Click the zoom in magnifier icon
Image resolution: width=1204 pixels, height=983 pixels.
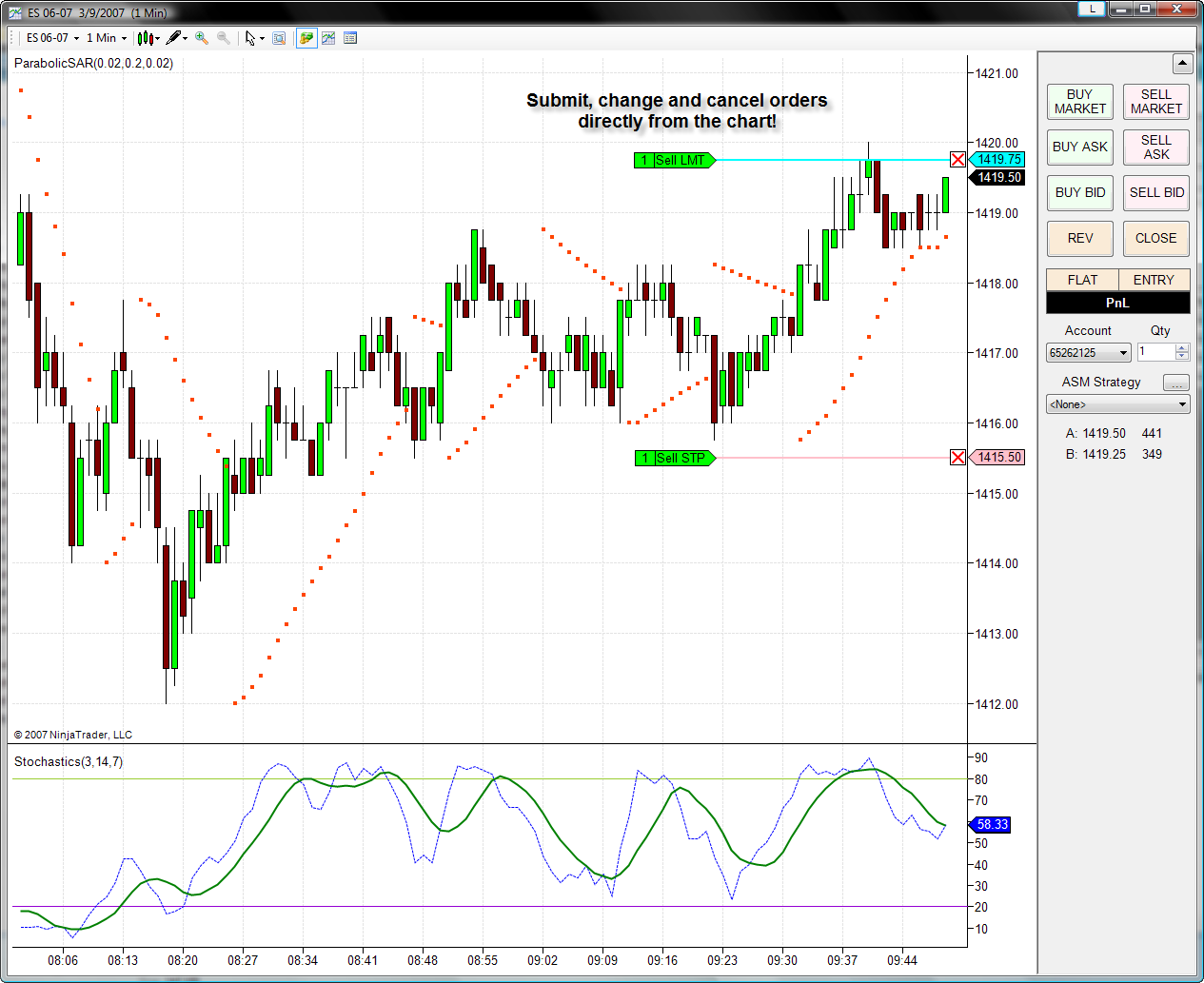click(x=202, y=38)
